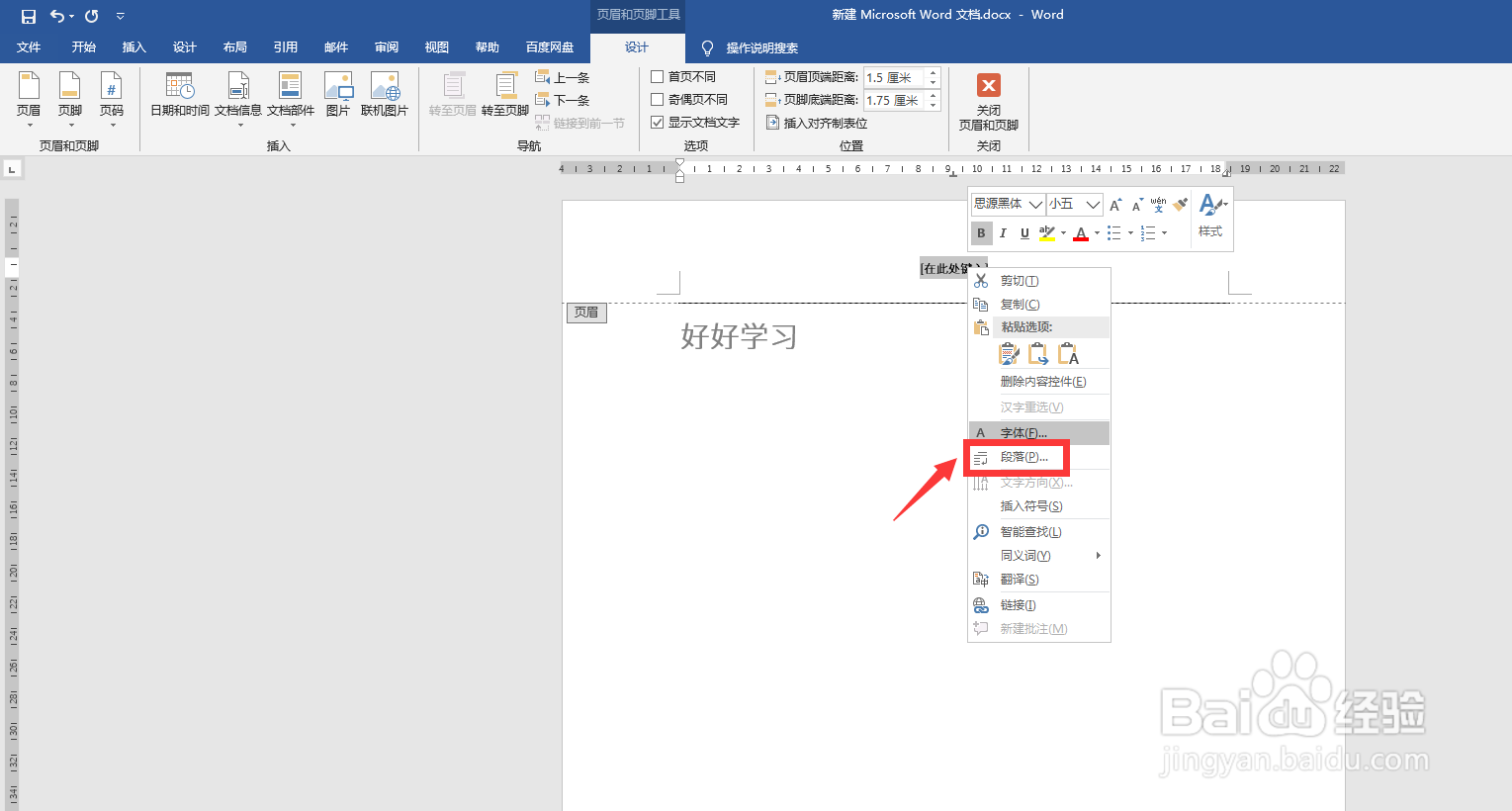Switch to the 百度网盘 ribbon tab

tap(550, 47)
